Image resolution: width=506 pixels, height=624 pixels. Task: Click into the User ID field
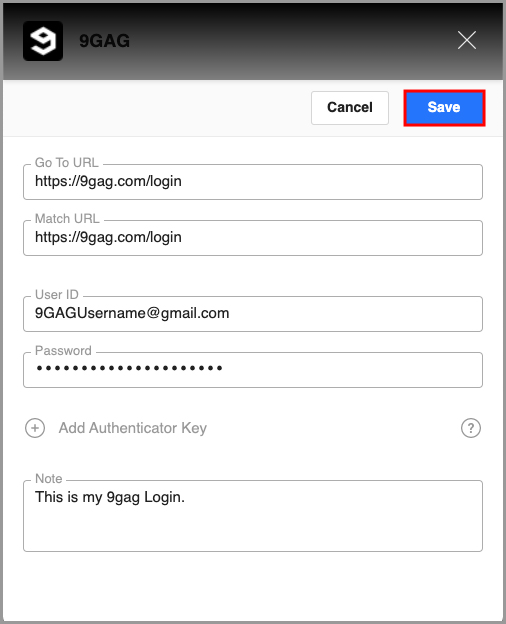coord(253,314)
